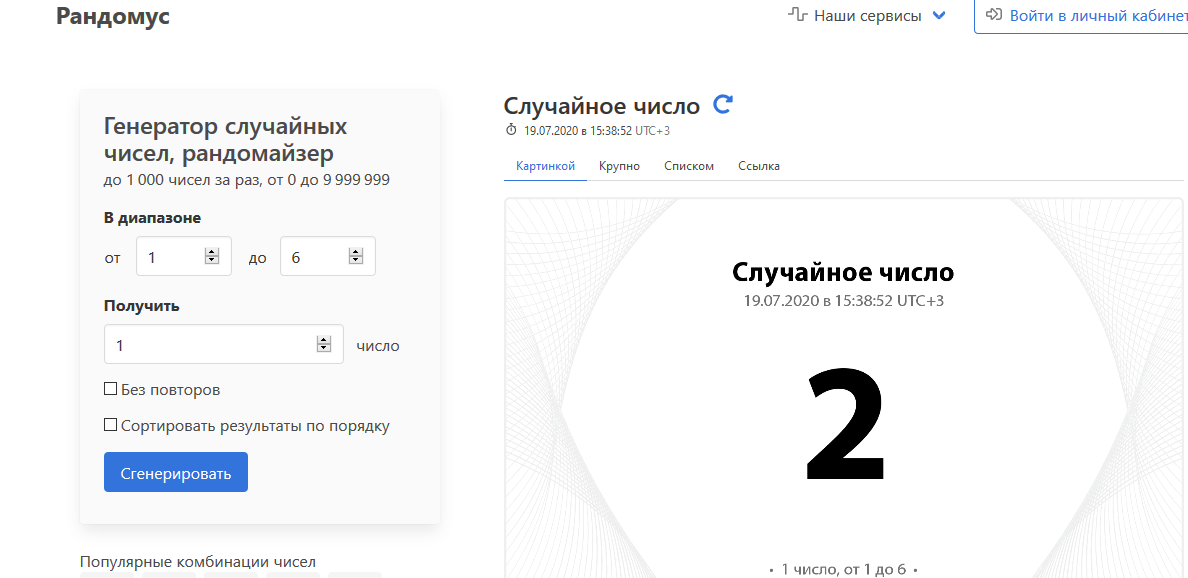Click the Популярные комбинации чисел text
The image size is (1188, 578).
pyautogui.click(x=198, y=561)
